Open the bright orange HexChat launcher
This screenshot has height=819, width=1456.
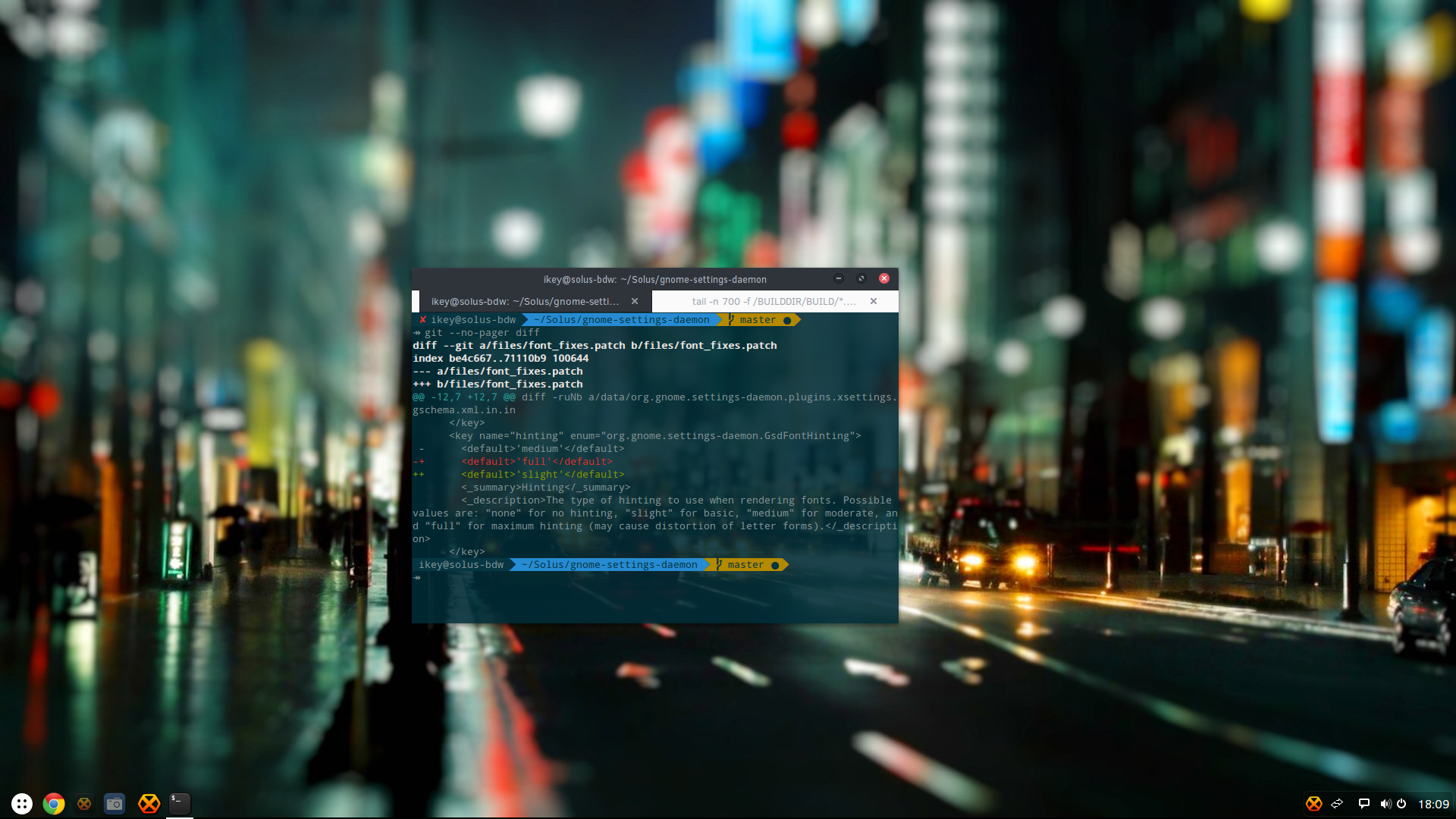pos(149,804)
